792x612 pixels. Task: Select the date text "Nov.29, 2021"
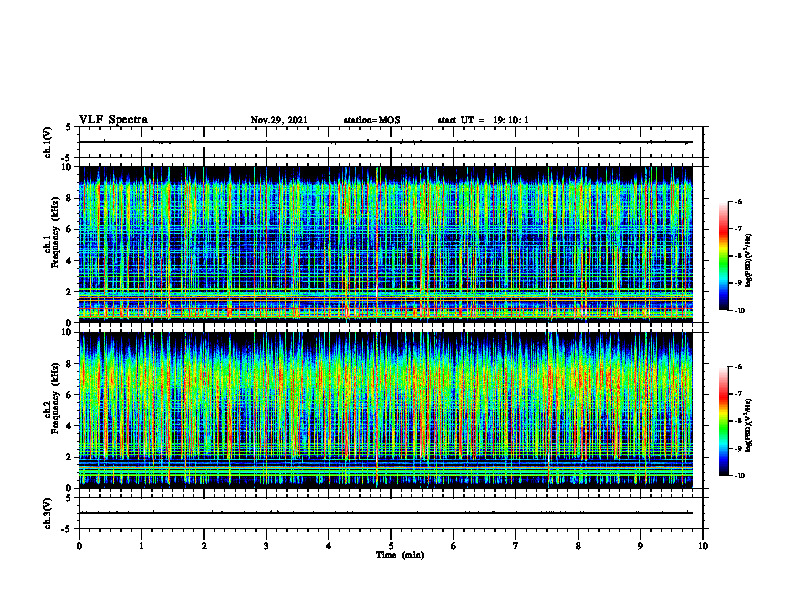279,120
